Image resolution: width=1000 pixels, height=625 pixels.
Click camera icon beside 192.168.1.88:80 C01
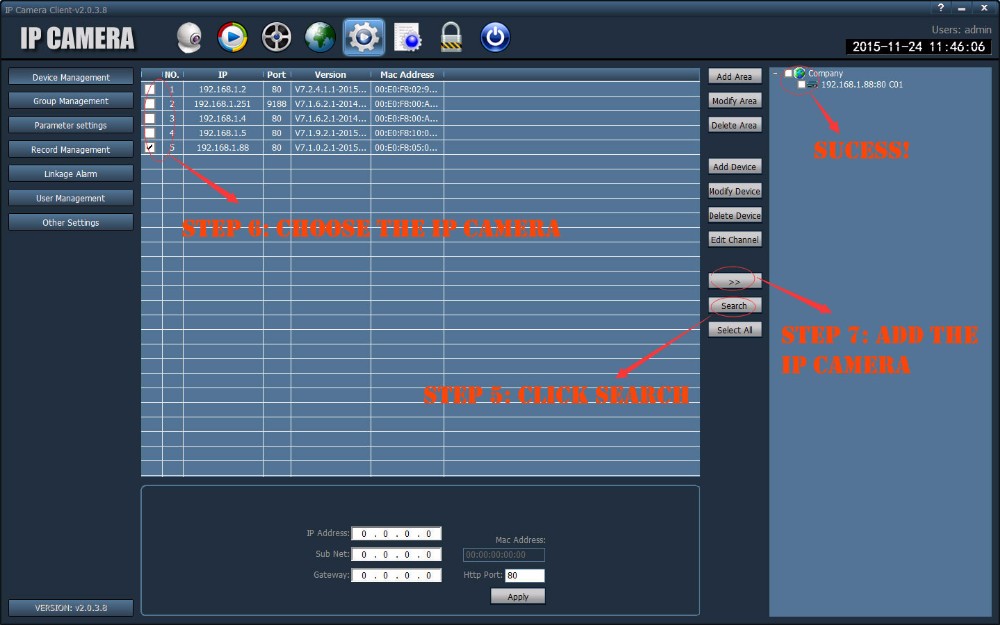[812, 84]
